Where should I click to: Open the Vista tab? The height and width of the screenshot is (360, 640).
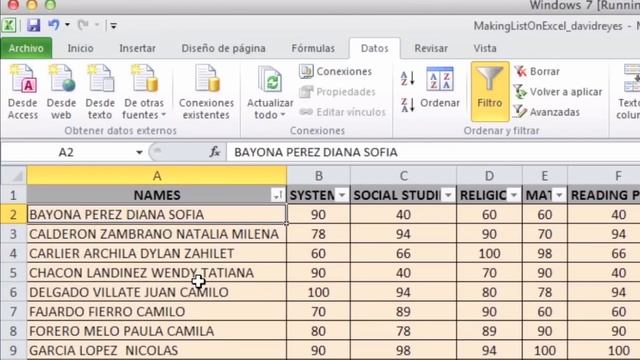pos(485,48)
